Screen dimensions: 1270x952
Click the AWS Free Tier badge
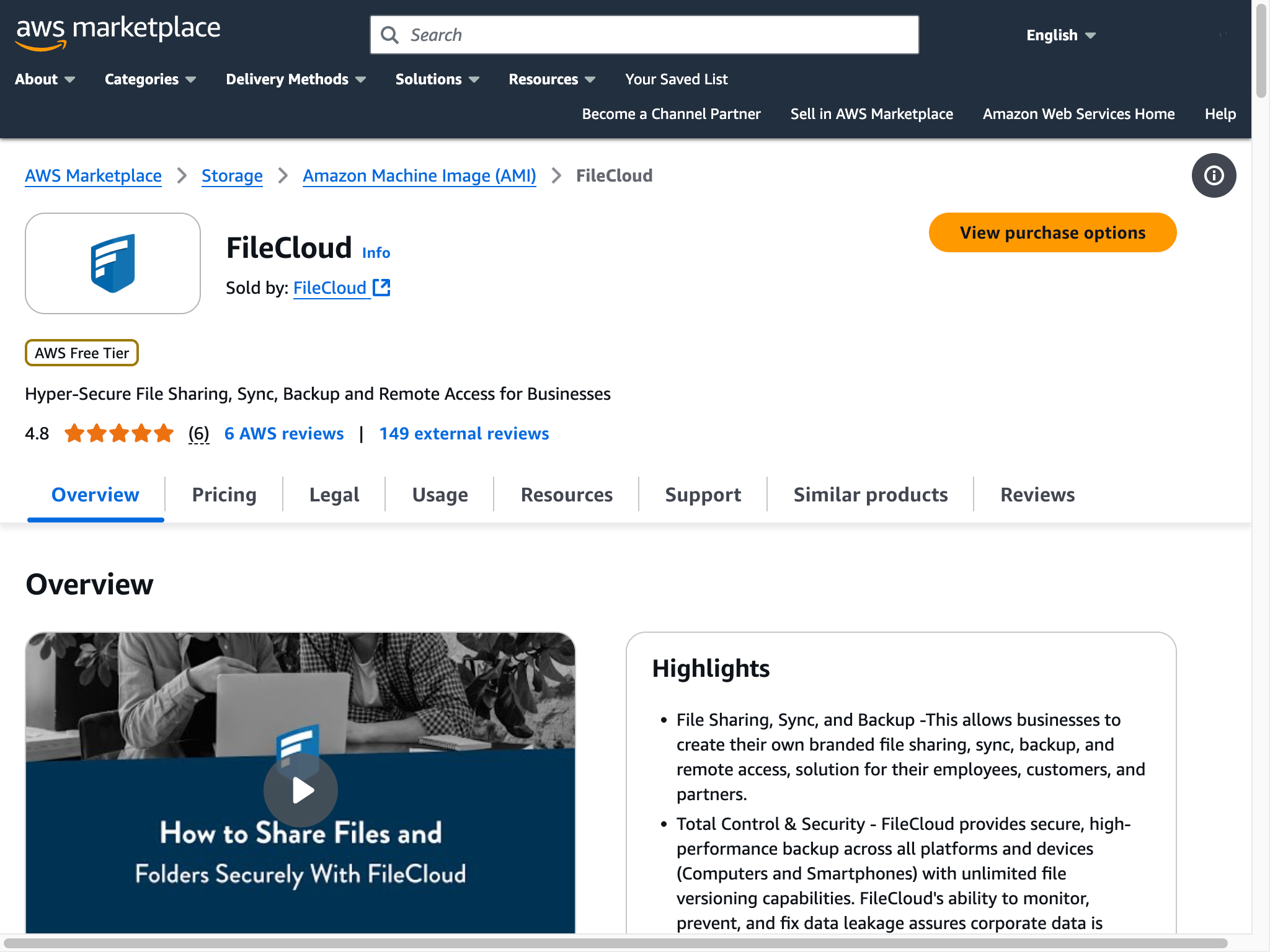coord(81,353)
